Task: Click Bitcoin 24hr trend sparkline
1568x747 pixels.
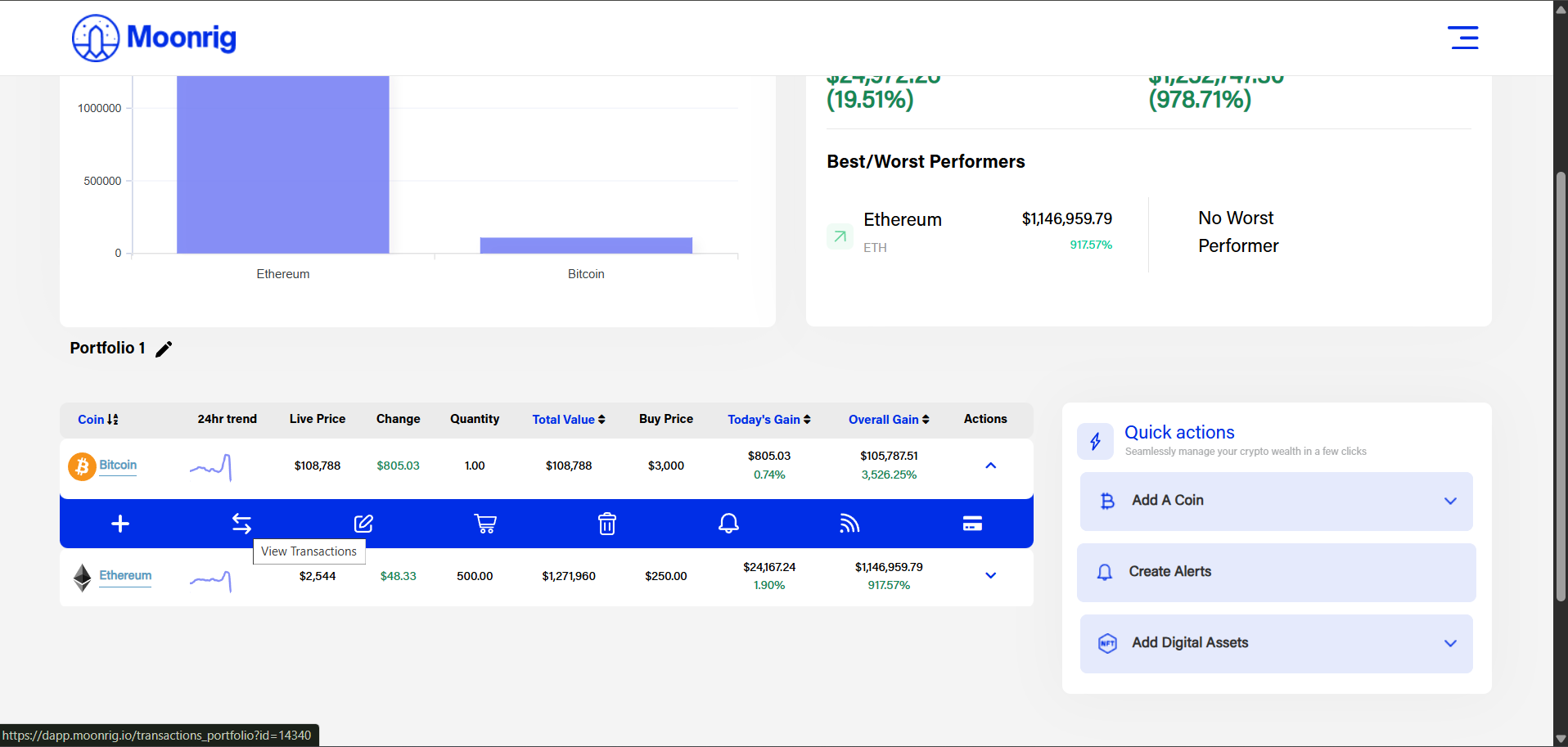Action: [211, 467]
